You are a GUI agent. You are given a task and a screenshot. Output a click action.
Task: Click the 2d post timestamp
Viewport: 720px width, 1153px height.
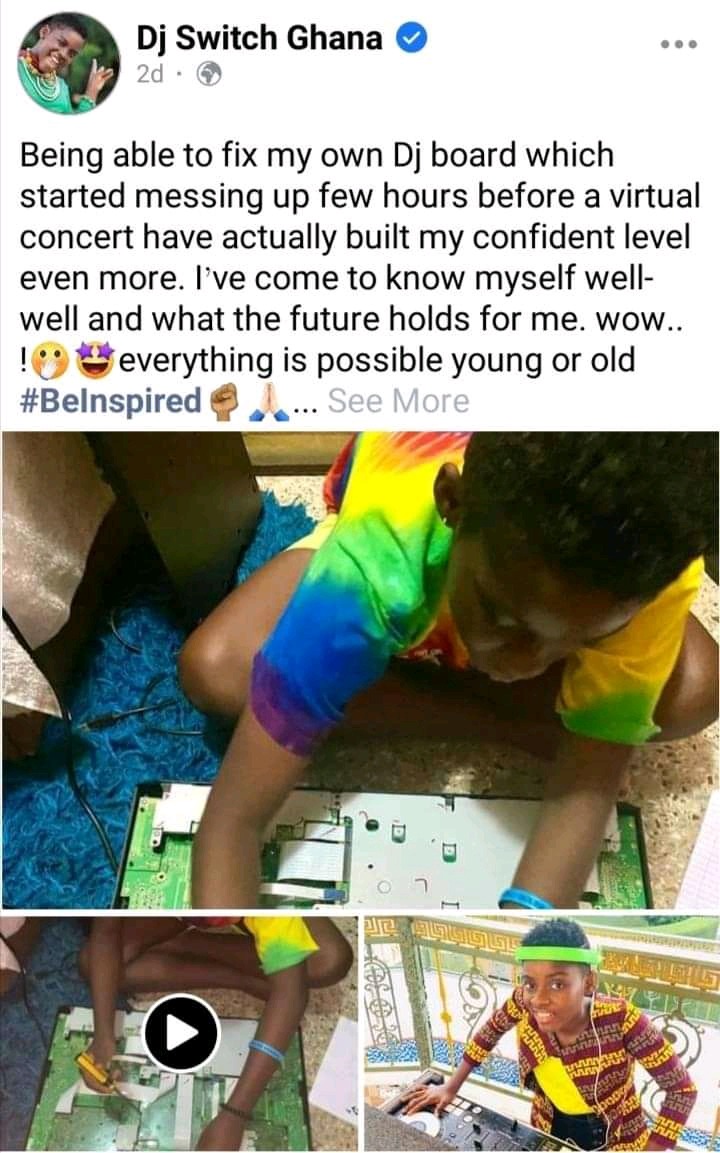(150, 74)
